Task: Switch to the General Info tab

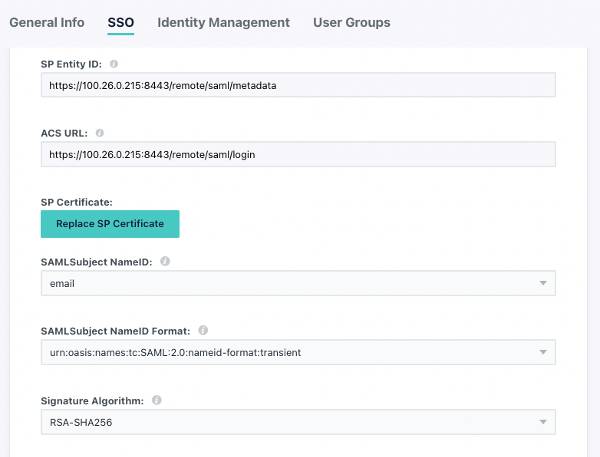Action: point(46,22)
